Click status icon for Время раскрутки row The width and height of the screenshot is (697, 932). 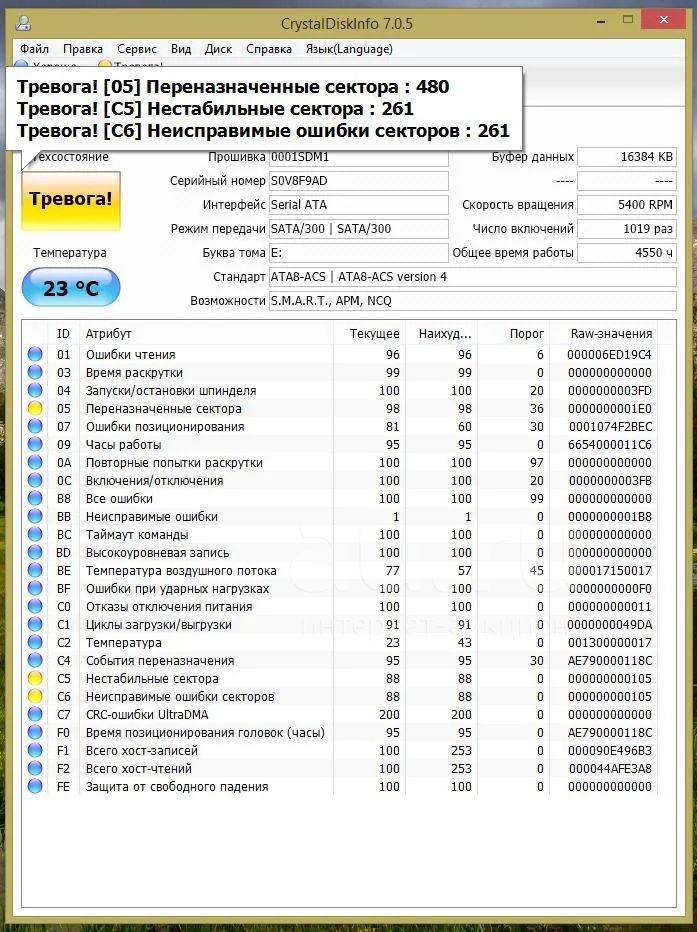pyautogui.click(x=35, y=372)
